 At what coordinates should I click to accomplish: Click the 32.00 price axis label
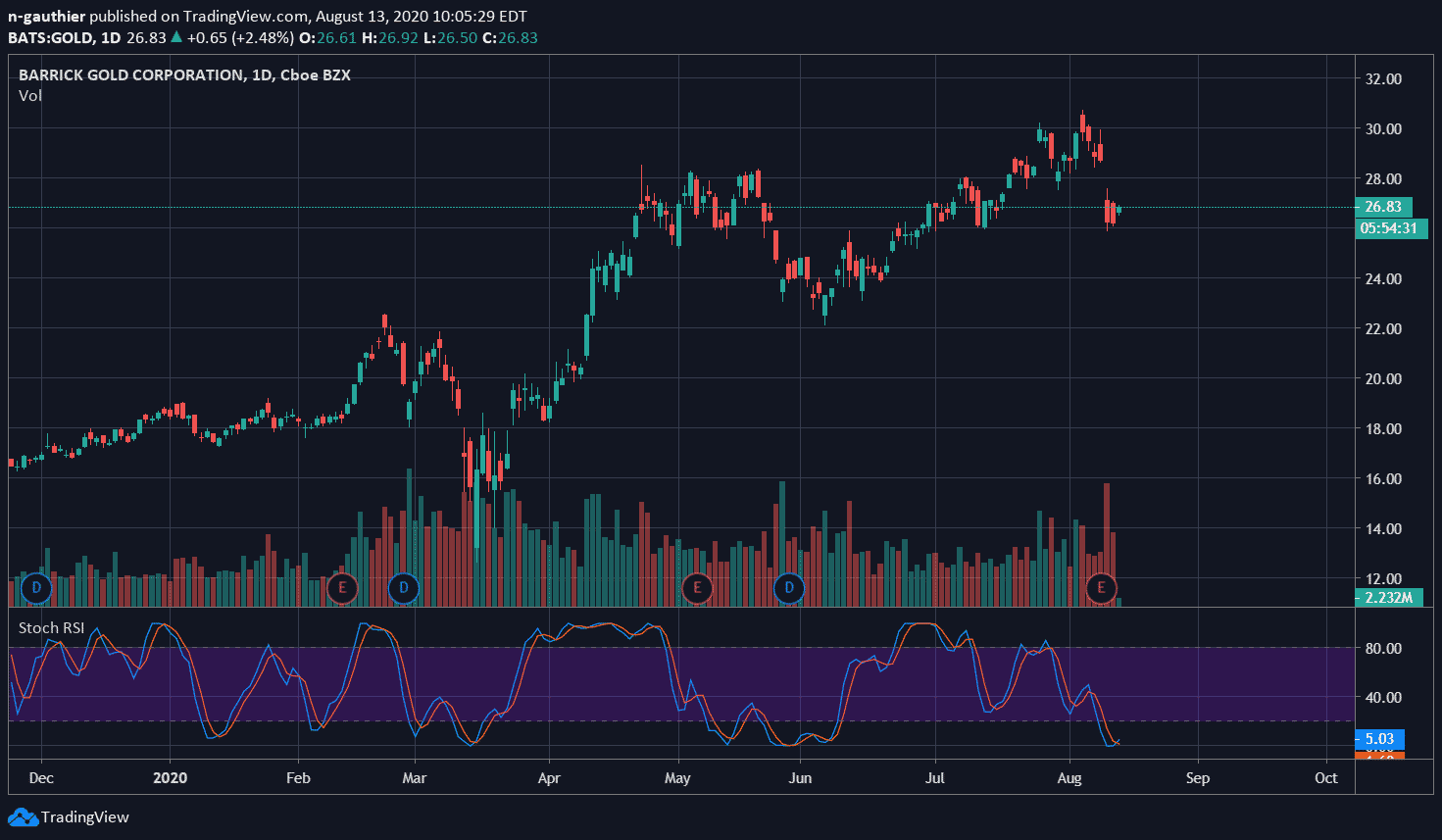[x=1383, y=78]
